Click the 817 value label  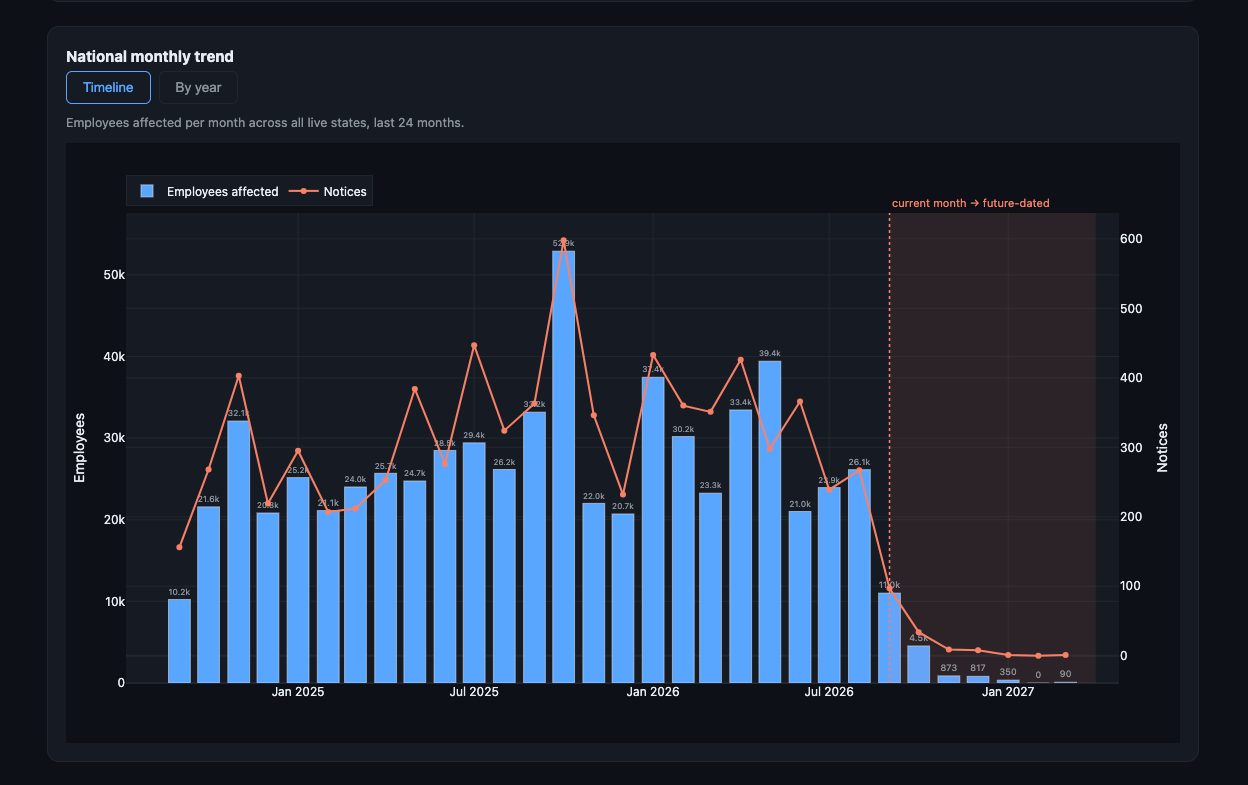[x=978, y=669]
